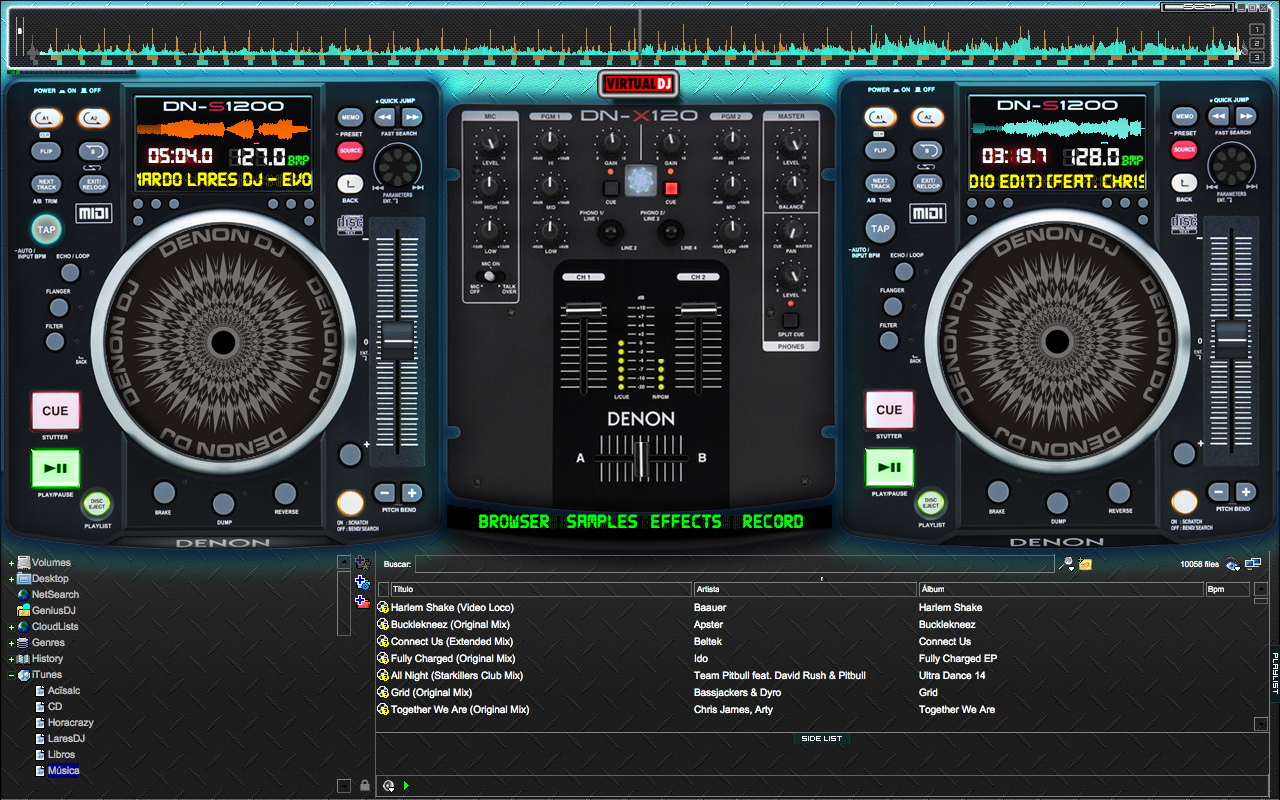This screenshot has width=1280, height=800.
Task: Click quick jump rewind on left deck
Action: pos(385,117)
